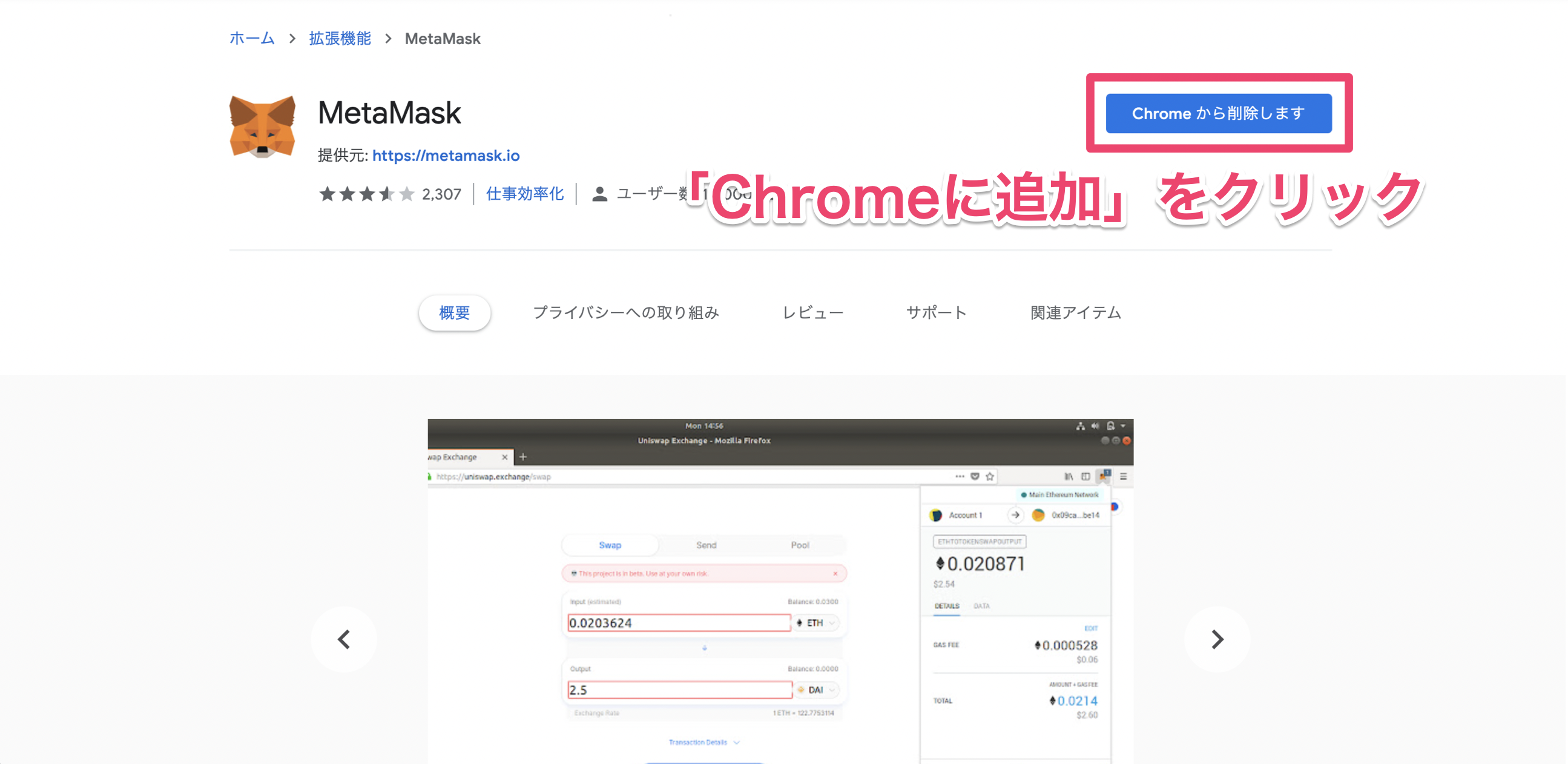Click the chevron after ホーム breadcrumb
Viewport: 1568px width, 764px height.
tap(293, 39)
